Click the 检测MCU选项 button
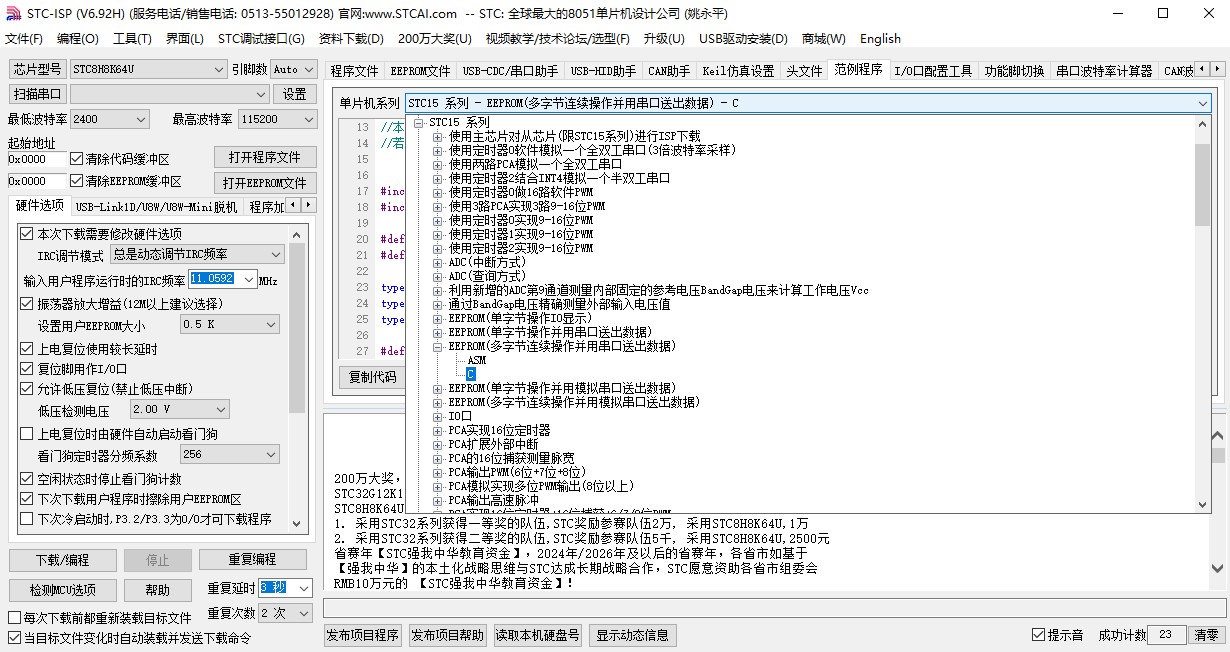 click(62, 590)
